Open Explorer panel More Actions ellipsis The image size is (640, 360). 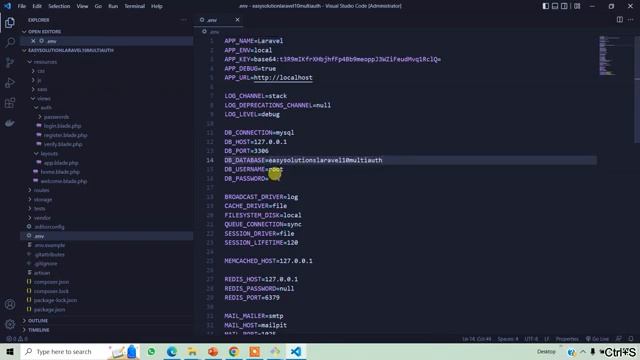coord(184,20)
